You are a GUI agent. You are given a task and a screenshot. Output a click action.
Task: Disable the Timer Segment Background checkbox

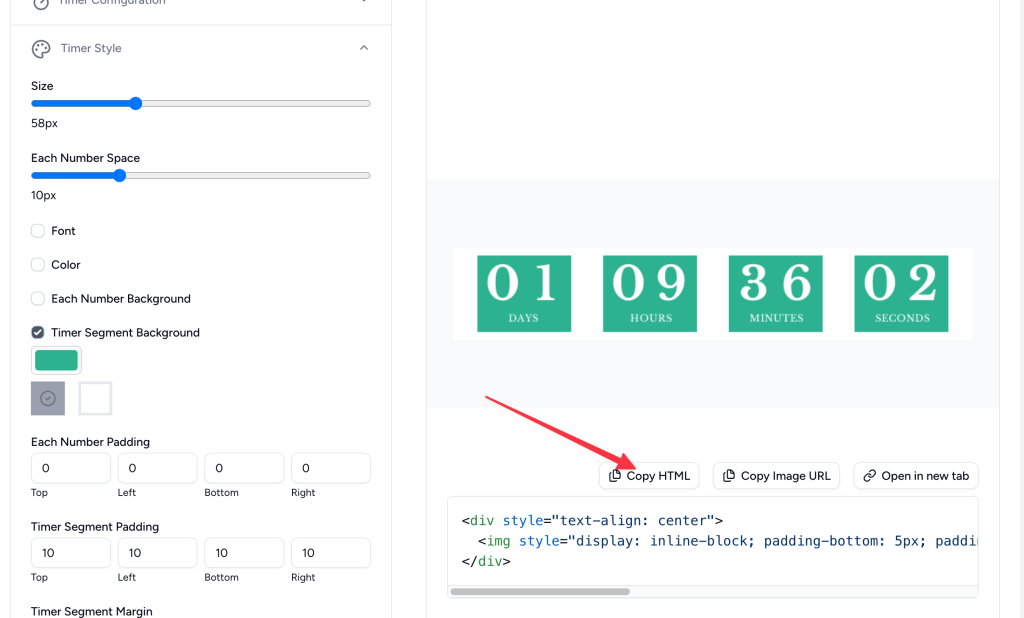click(x=37, y=332)
